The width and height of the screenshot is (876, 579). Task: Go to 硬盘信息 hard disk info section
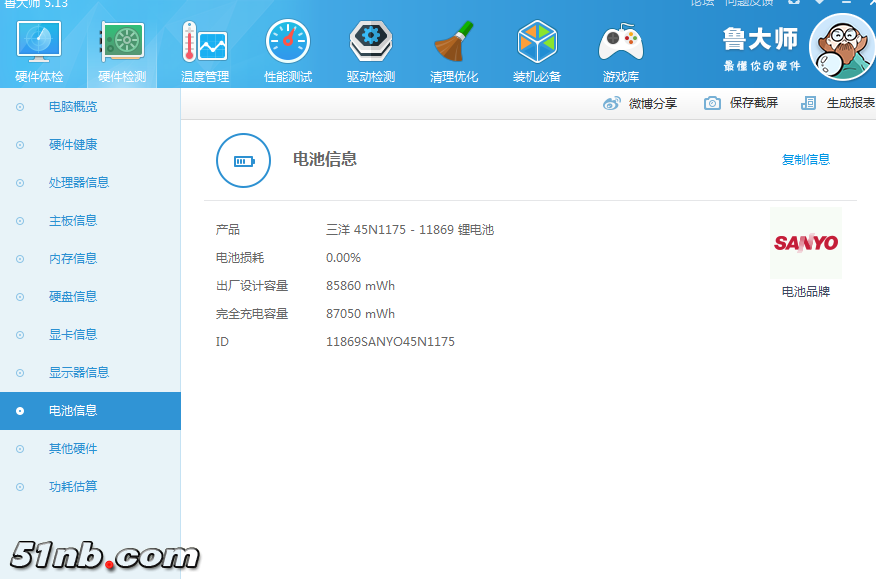[73, 297]
